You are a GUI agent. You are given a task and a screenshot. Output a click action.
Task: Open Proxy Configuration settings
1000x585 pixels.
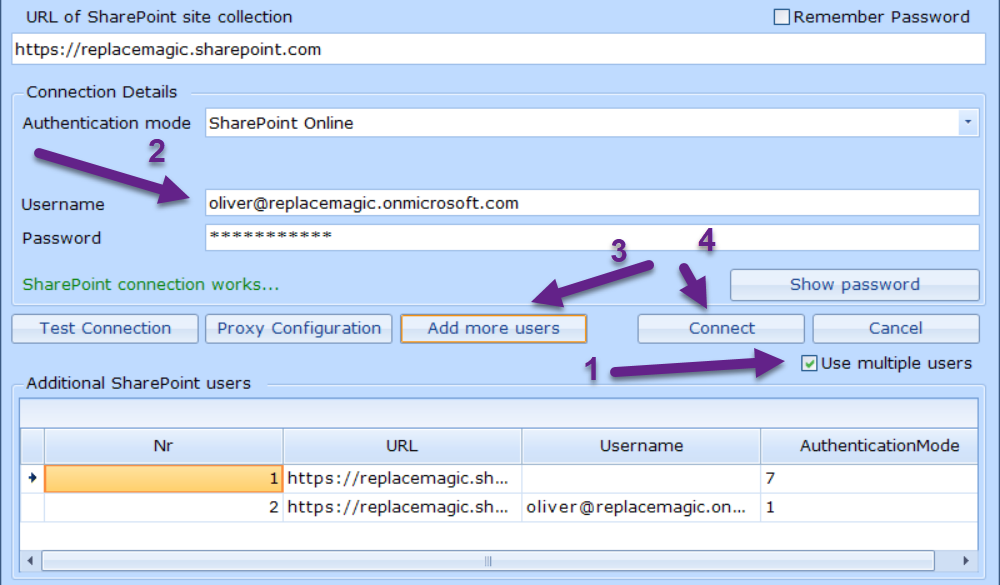pos(299,328)
